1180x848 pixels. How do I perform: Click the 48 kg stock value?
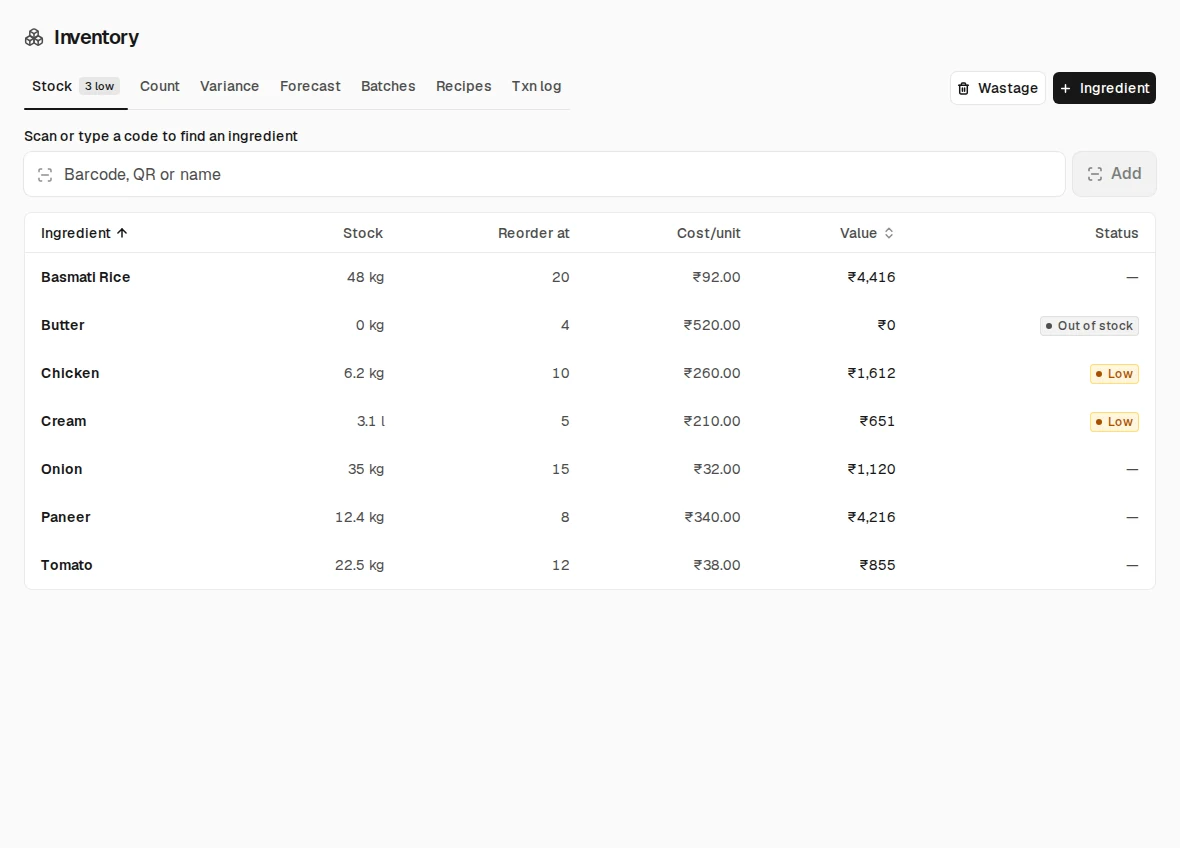coord(365,277)
